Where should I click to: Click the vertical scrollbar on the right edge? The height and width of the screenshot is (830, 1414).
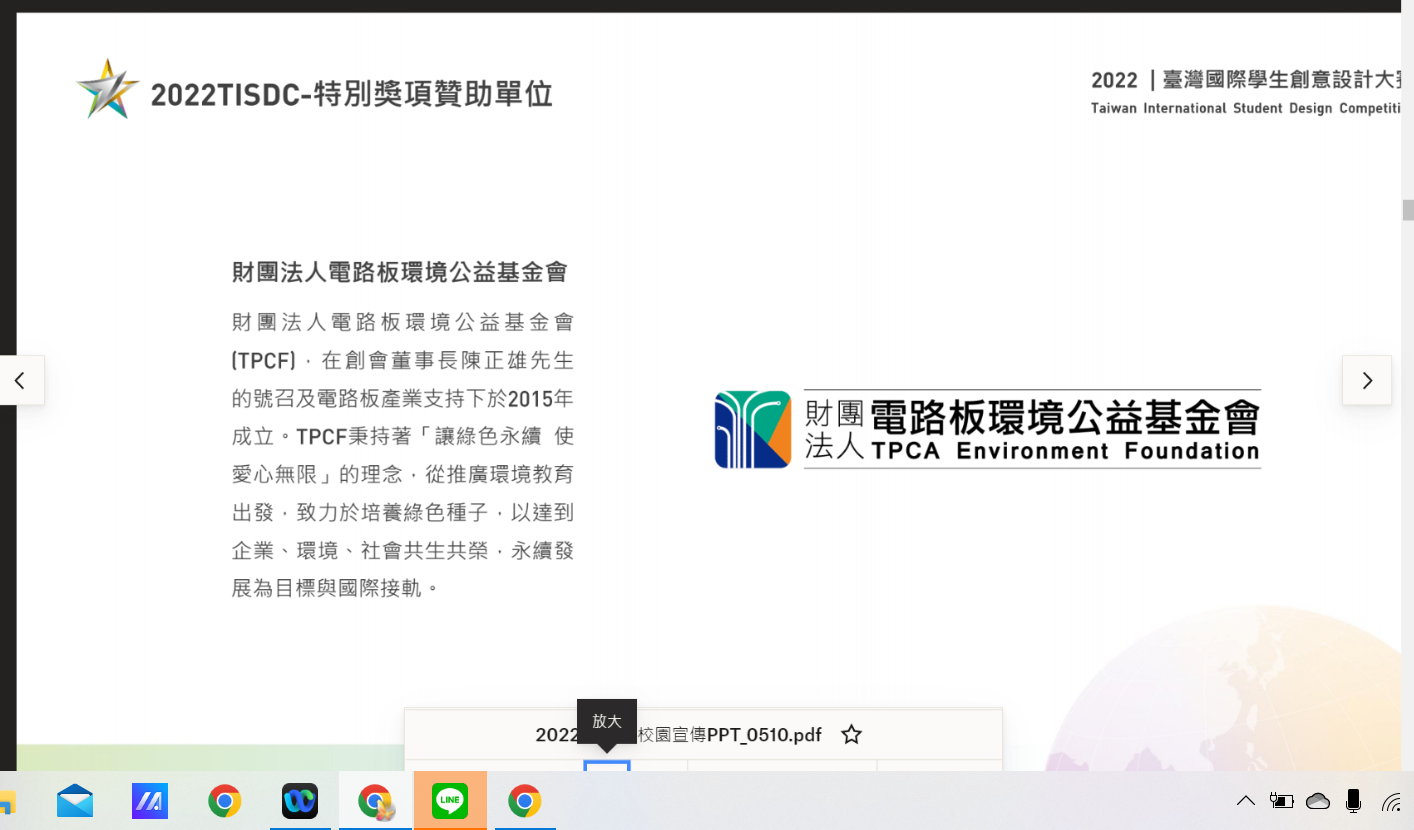(1407, 210)
